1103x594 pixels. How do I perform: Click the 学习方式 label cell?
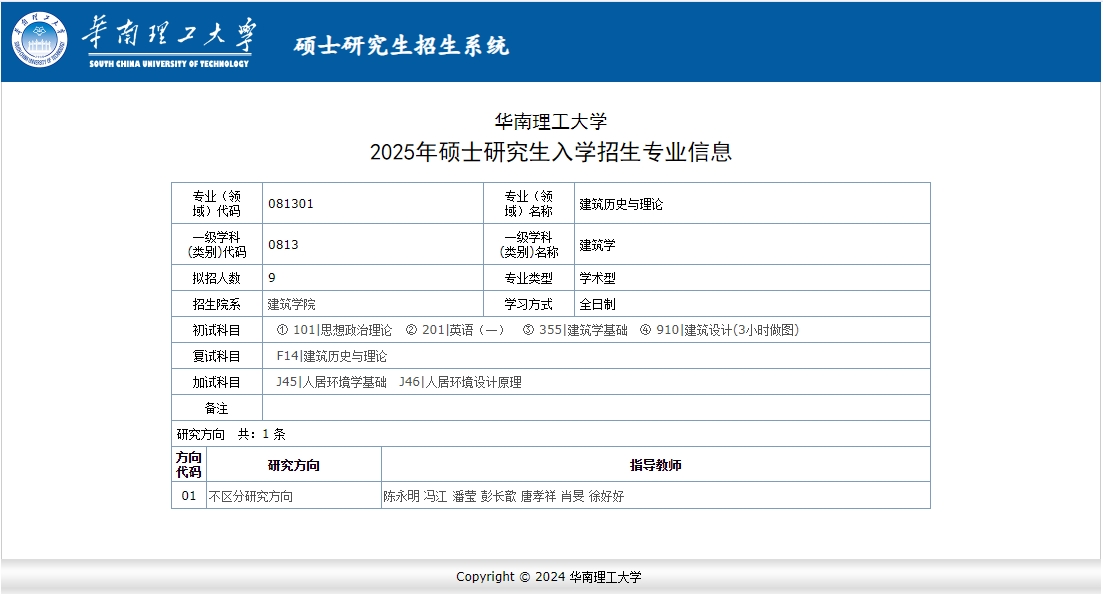point(529,304)
